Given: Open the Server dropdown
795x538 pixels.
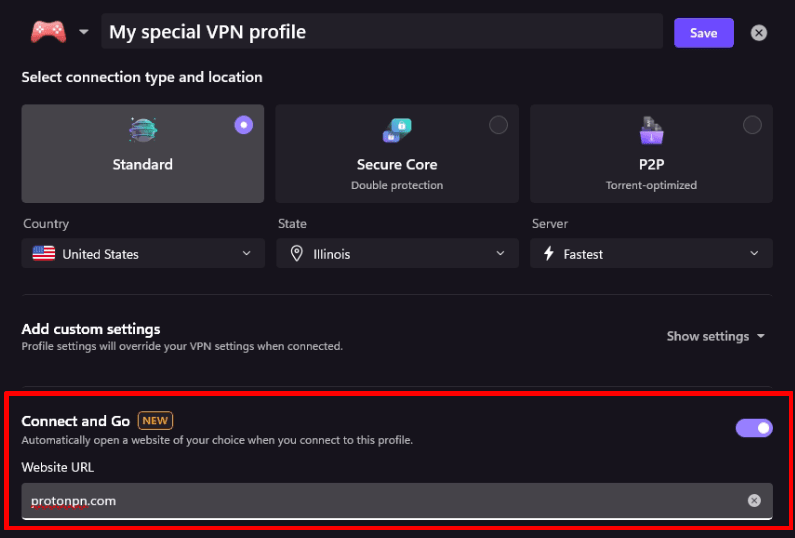Looking at the screenshot, I should tap(651, 254).
